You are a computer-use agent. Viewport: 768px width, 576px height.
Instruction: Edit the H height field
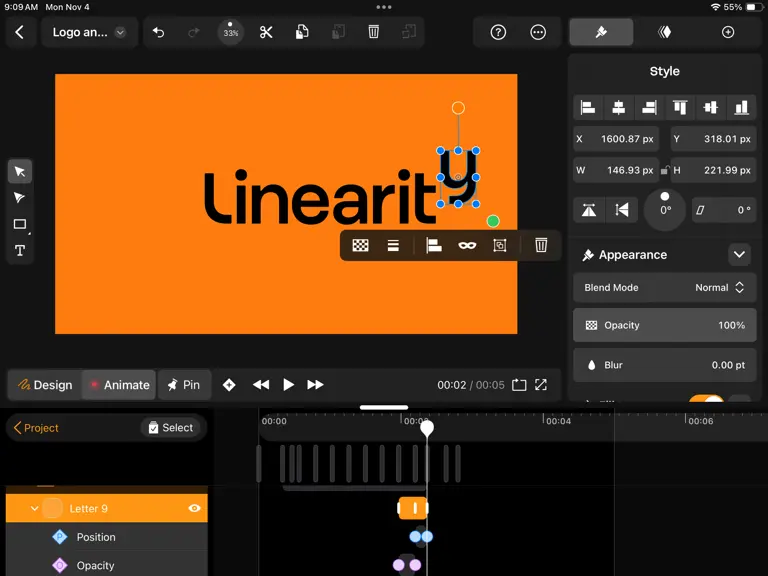click(x=714, y=170)
